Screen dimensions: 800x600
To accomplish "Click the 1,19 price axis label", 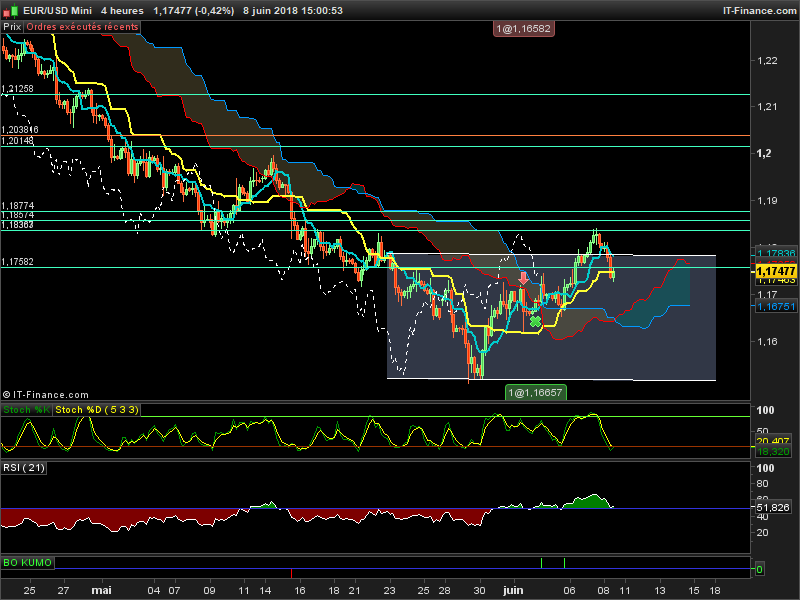I will click(x=767, y=201).
